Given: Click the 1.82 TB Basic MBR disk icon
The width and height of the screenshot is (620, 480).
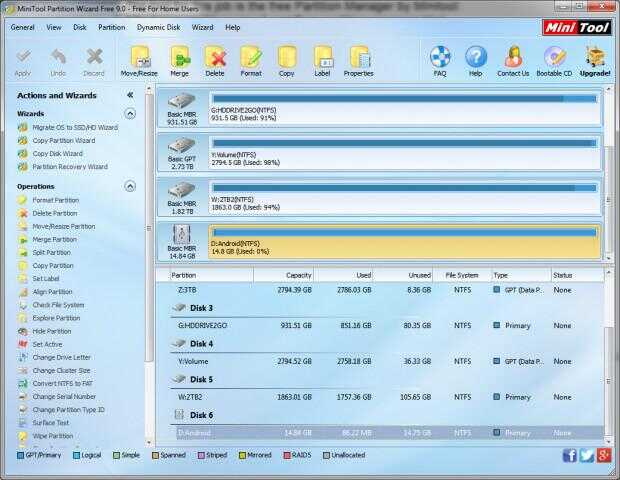Looking at the screenshot, I should click(x=181, y=191).
